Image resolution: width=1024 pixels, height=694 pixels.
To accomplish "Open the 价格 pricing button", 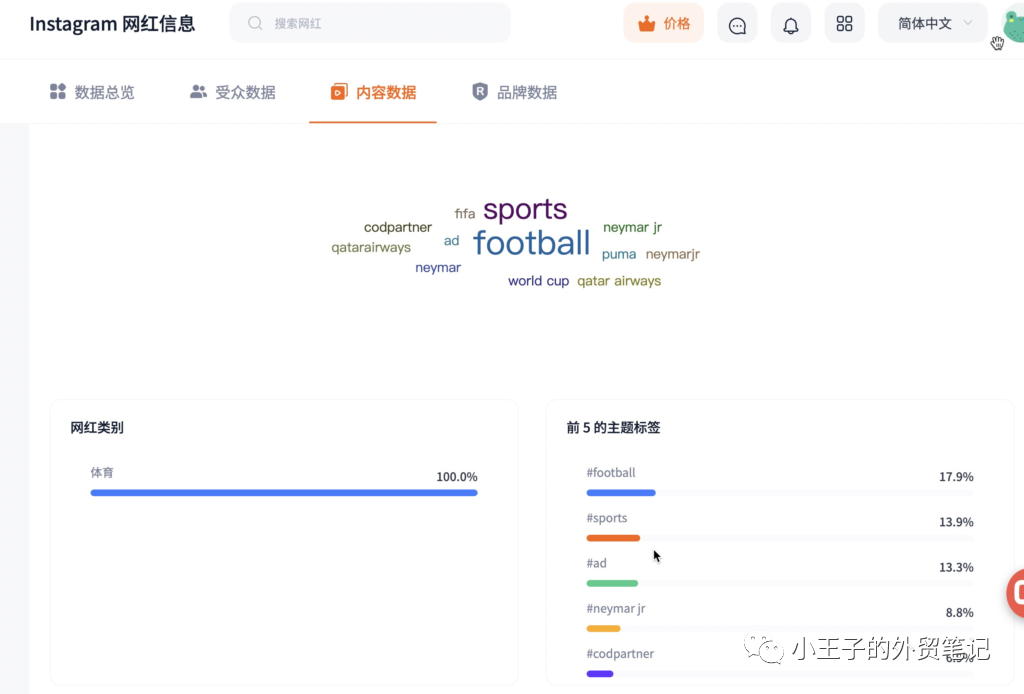I will coord(664,24).
